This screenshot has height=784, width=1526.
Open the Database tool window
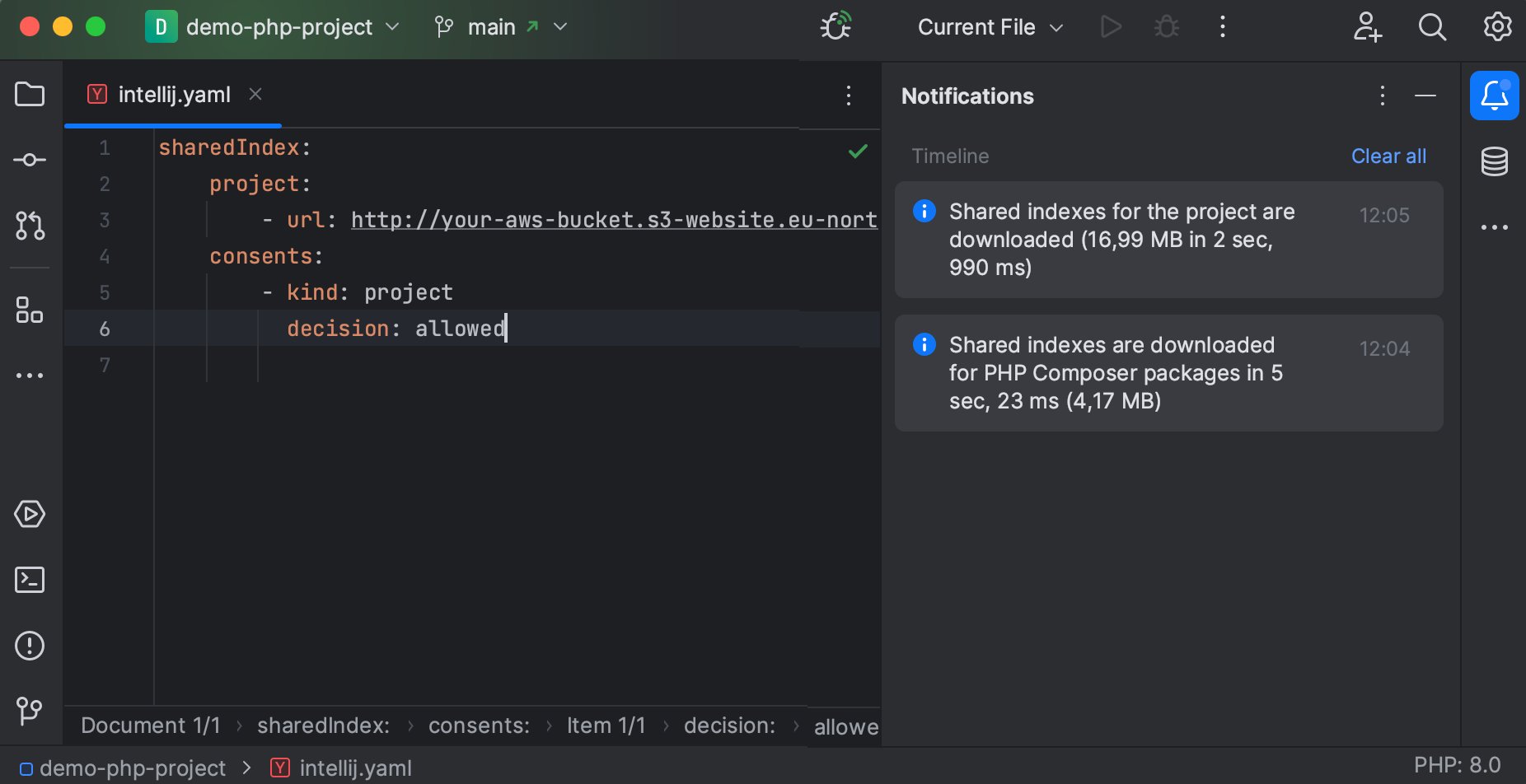point(1494,161)
